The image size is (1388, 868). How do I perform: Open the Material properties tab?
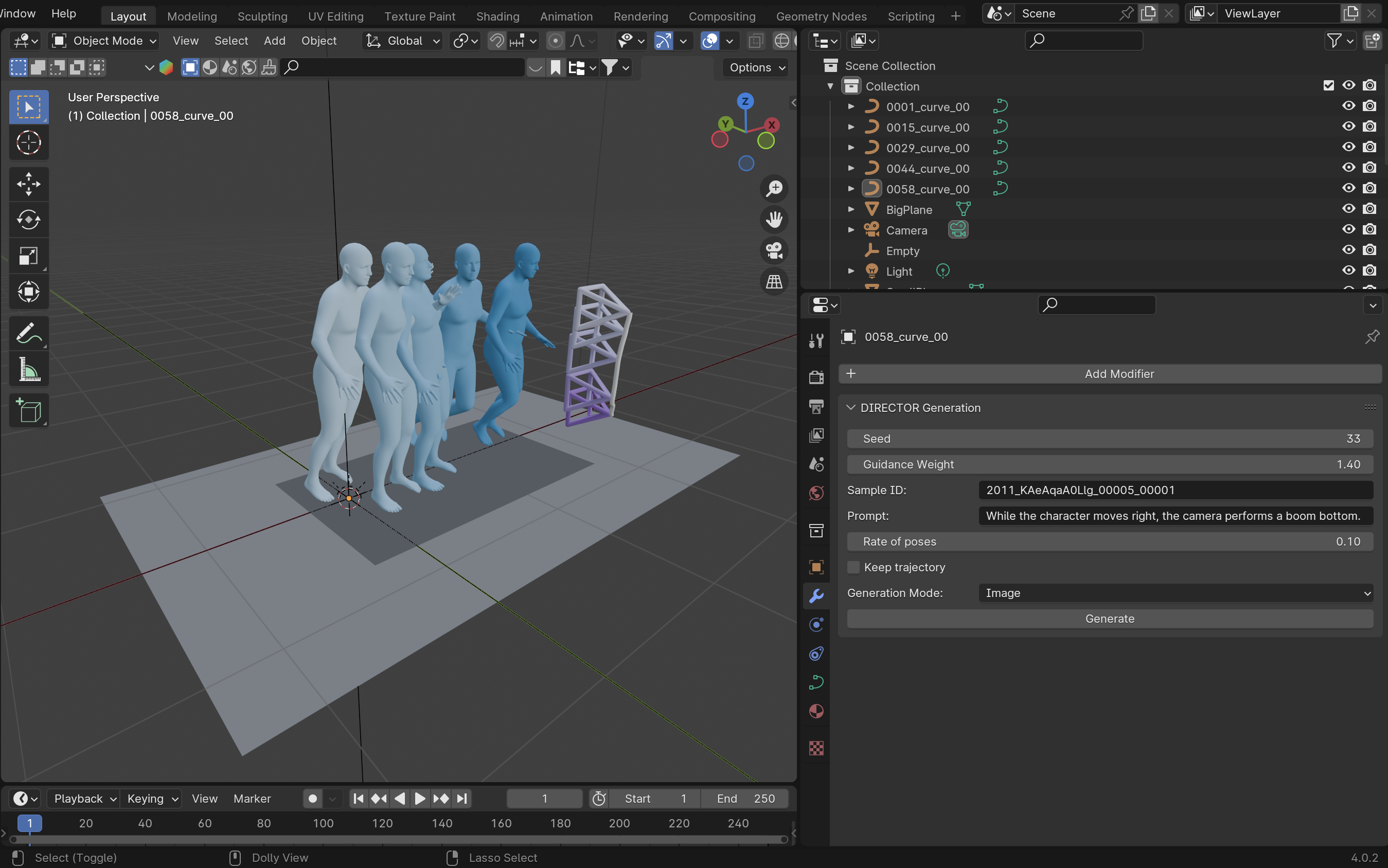(x=816, y=711)
